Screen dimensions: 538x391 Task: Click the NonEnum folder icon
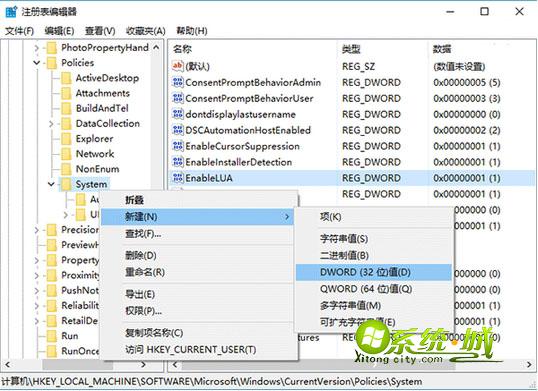(x=66, y=169)
